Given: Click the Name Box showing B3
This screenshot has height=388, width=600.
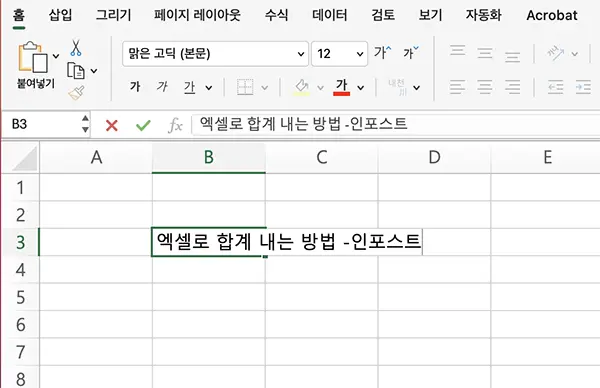Looking at the screenshot, I should 40,124.
